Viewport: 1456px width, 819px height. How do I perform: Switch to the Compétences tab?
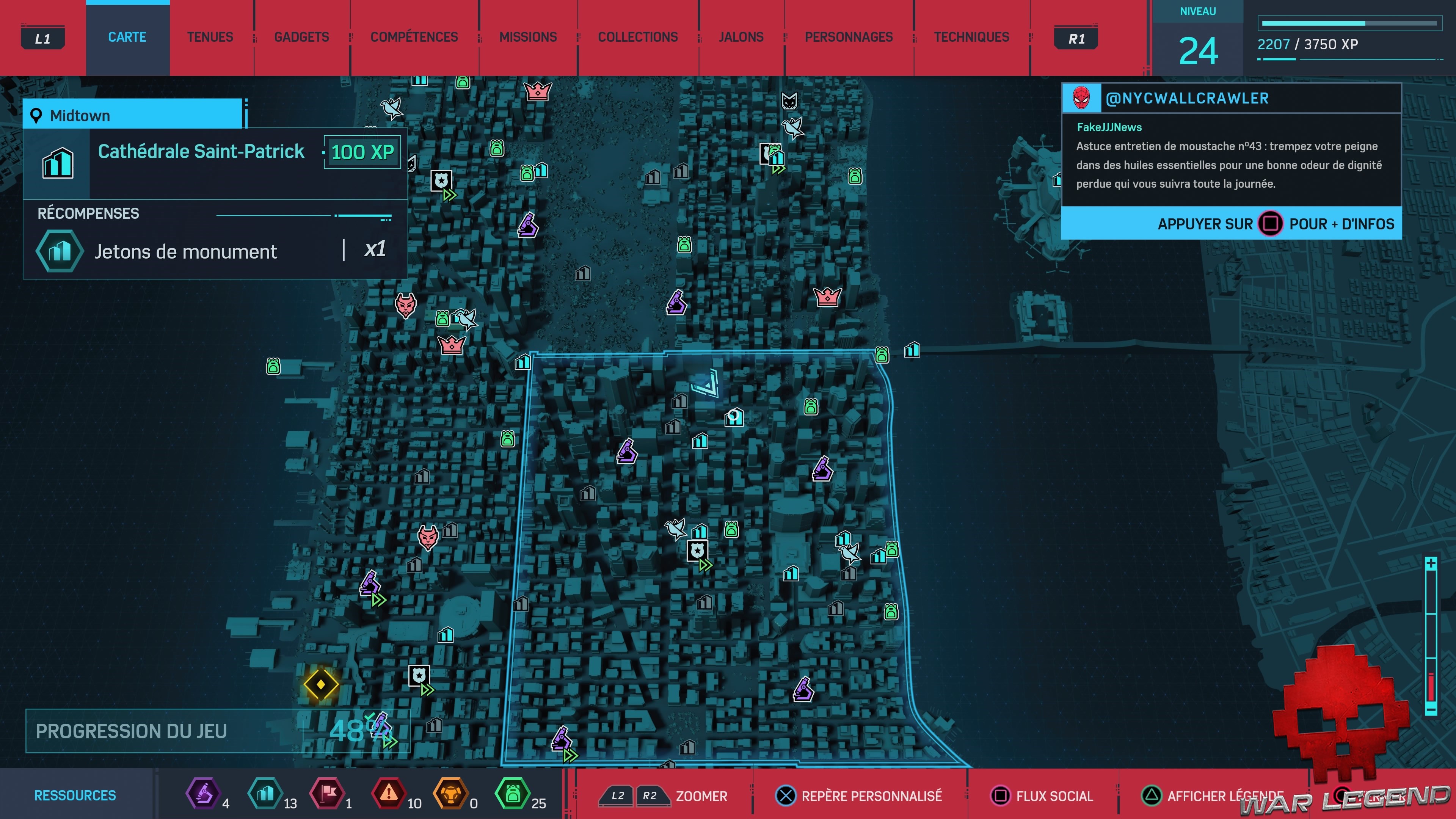(414, 37)
